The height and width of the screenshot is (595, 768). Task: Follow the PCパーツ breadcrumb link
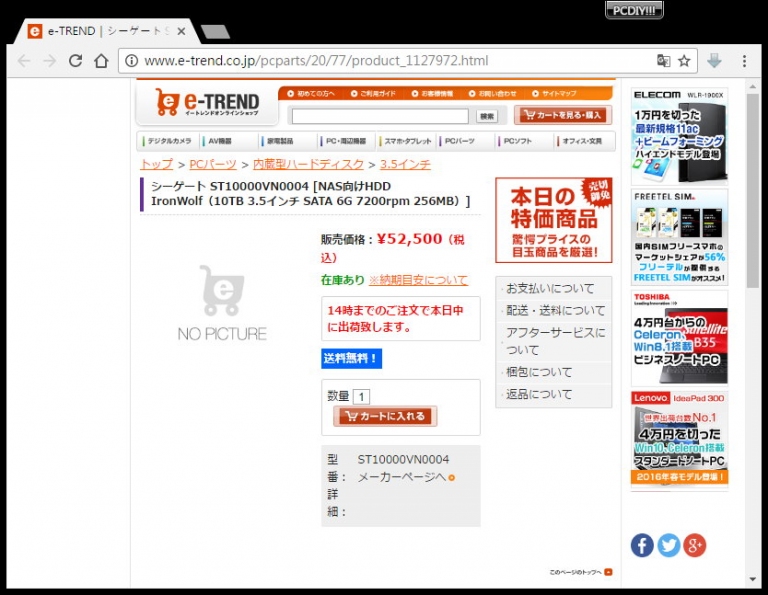[x=213, y=164]
